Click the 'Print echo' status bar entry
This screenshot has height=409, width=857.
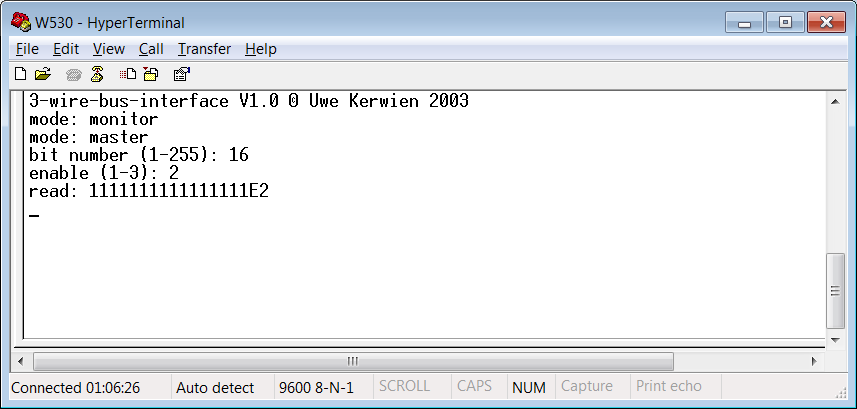coord(668,386)
